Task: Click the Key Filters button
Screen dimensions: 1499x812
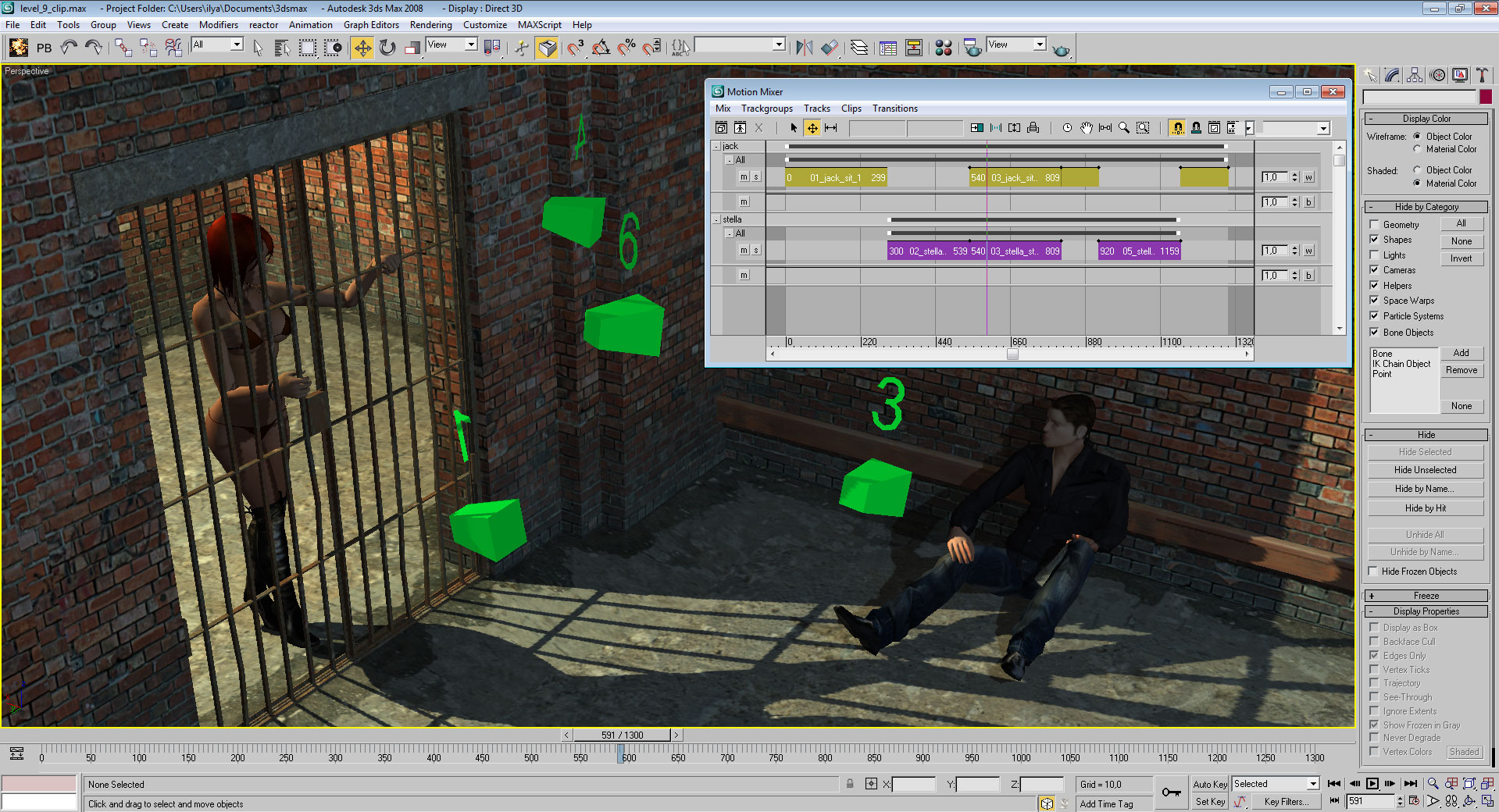Action: pyautogui.click(x=1285, y=802)
